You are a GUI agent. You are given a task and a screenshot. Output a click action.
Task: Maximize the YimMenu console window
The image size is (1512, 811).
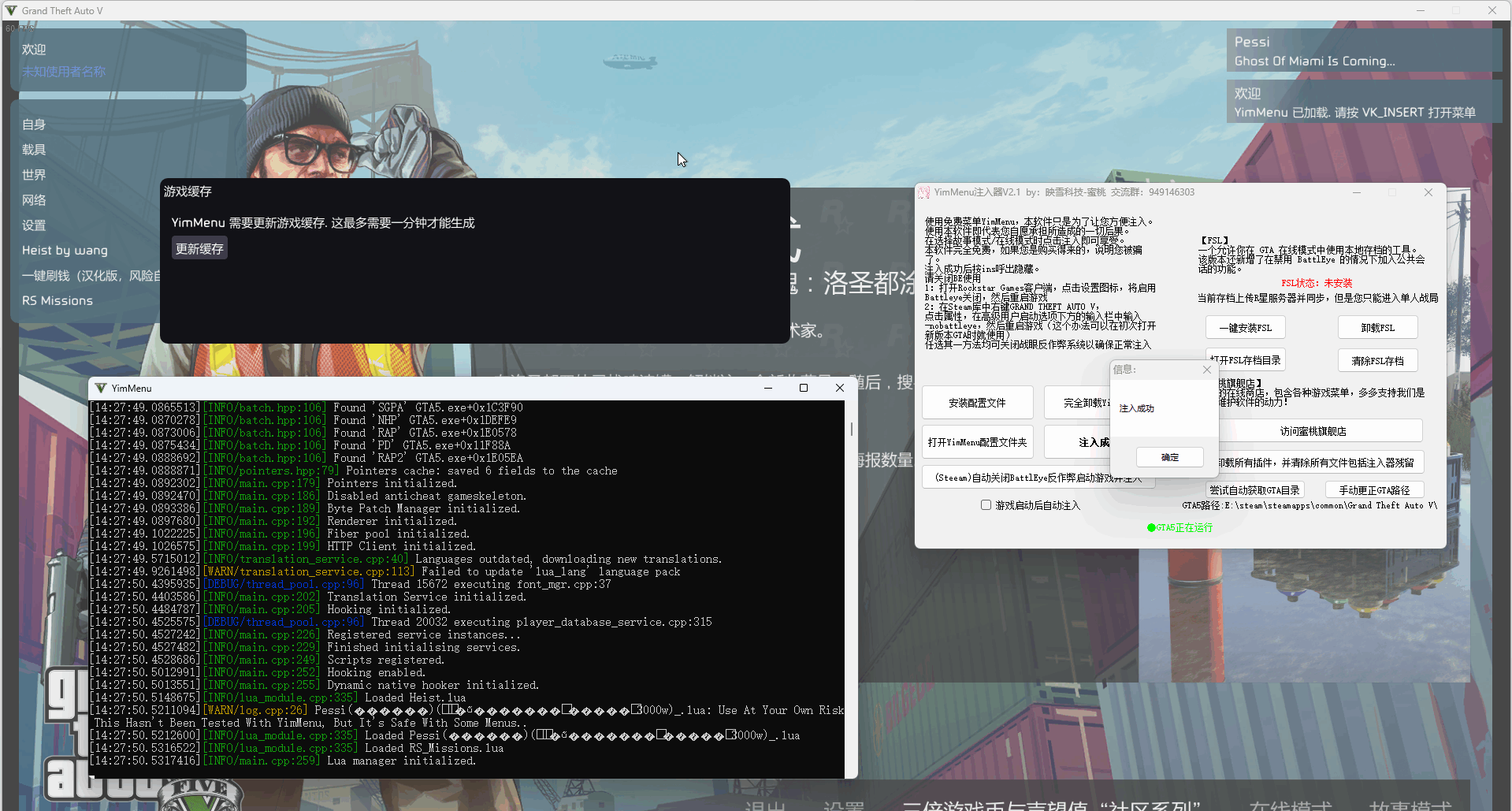pyautogui.click(x=804, y=388)
